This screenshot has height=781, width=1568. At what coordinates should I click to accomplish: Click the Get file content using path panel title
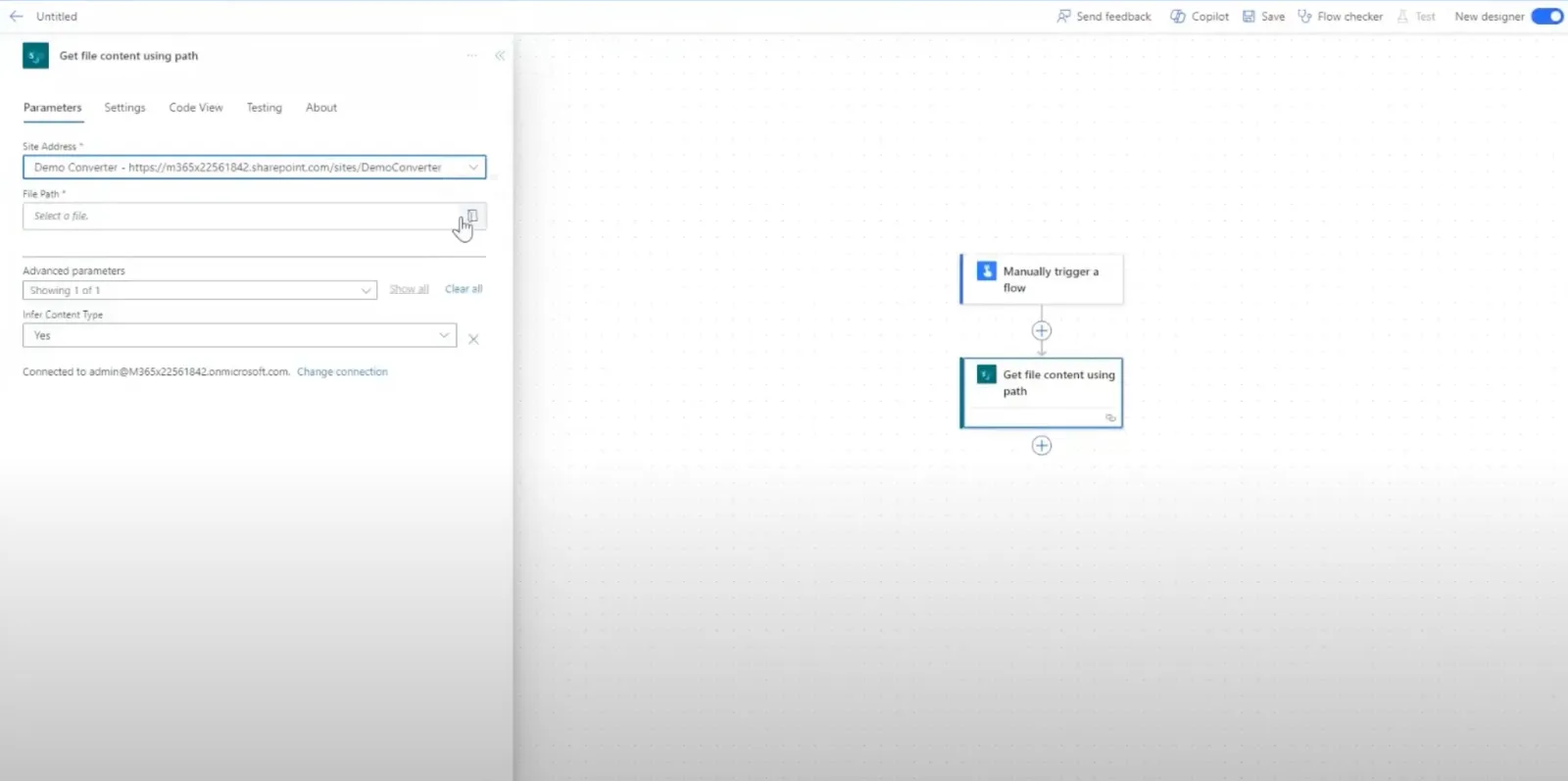click(x=128, y=56)
